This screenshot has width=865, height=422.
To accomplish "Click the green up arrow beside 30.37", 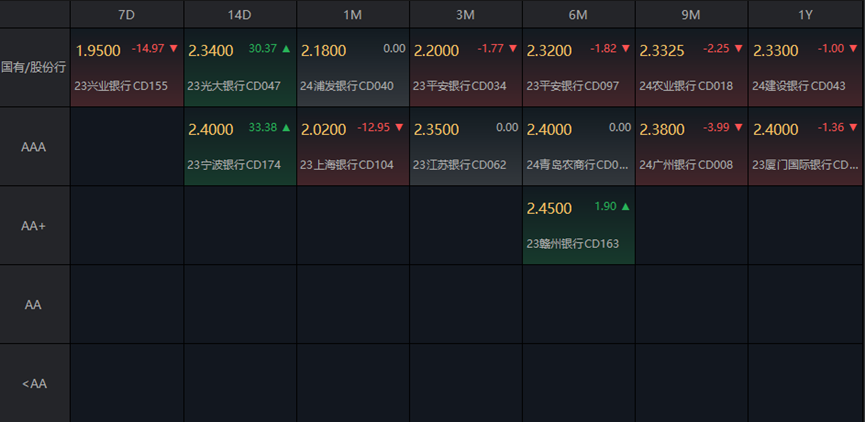I will (287, 48).
